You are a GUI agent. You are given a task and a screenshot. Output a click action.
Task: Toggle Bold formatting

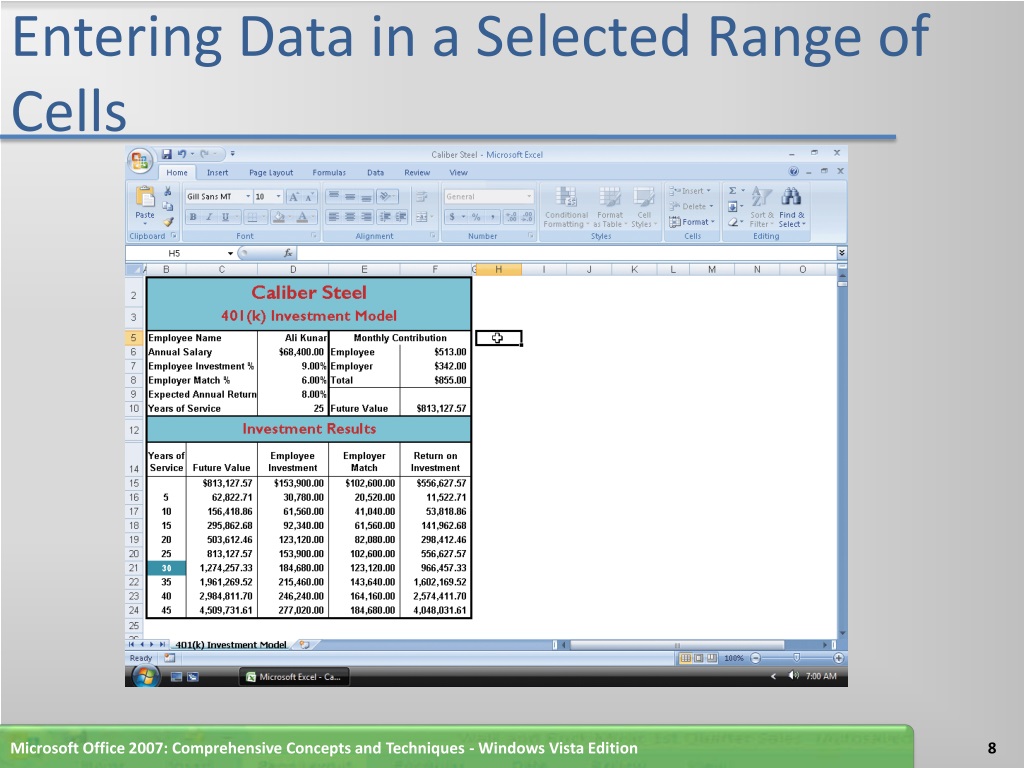coord(193,217)
